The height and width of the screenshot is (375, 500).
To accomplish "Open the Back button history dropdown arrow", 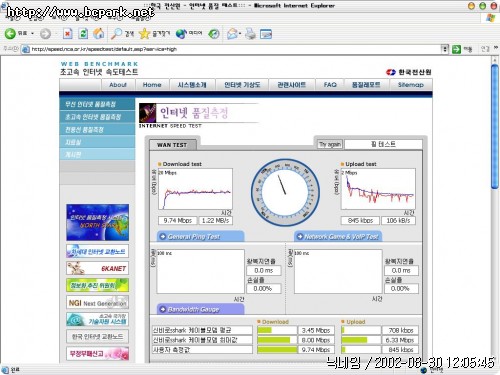I will click(32, 33).
